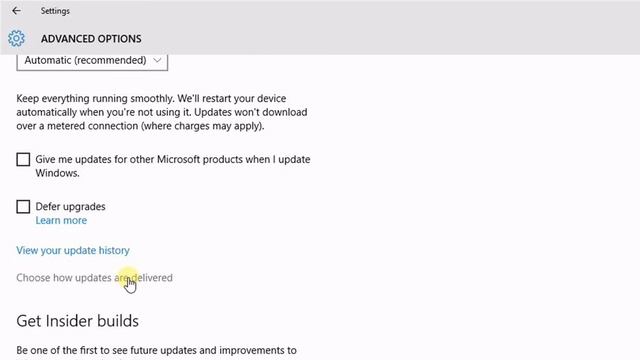
Task: Tick the Defer upgrades checkbox
Action: (23, 207)
